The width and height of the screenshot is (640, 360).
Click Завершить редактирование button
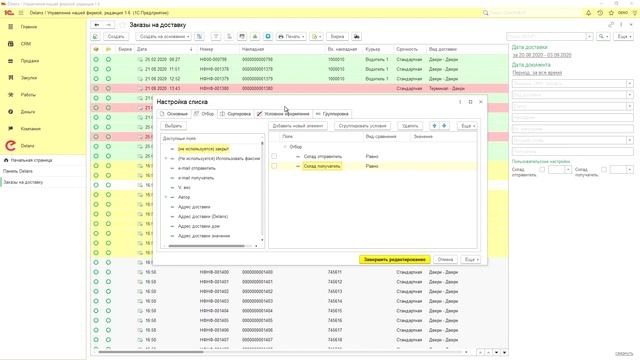coord(395,260)
